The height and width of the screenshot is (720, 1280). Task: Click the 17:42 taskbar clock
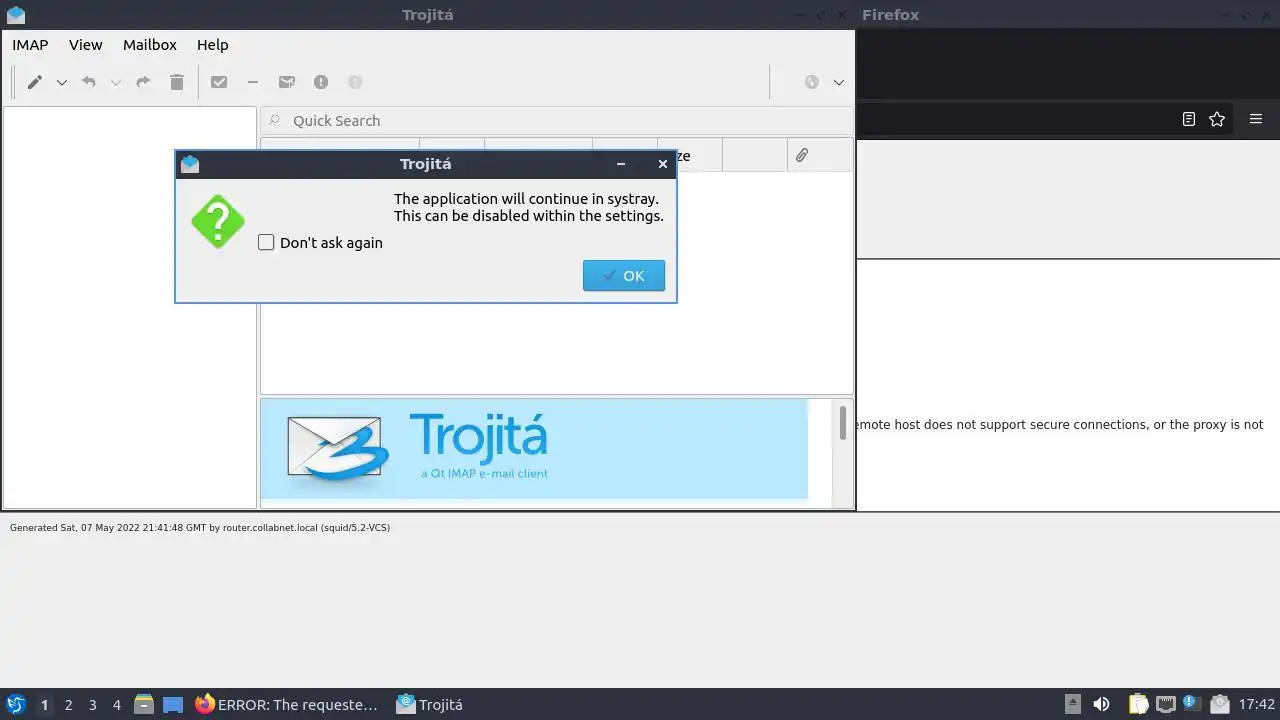click(1257, 704)
